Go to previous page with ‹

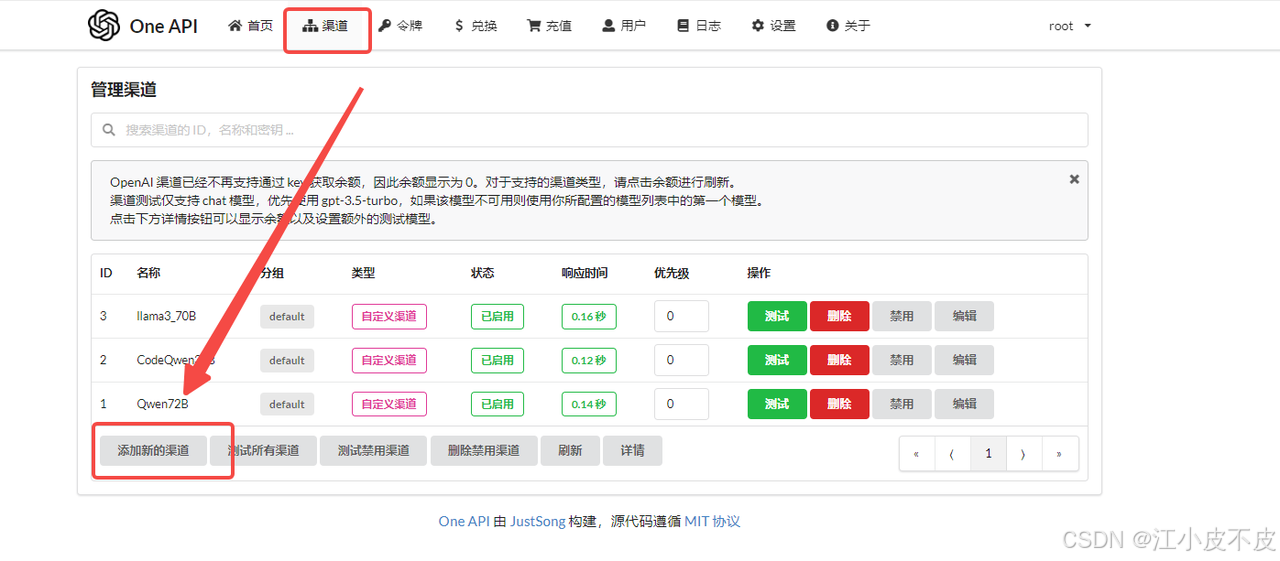click(x=952, y=454)
